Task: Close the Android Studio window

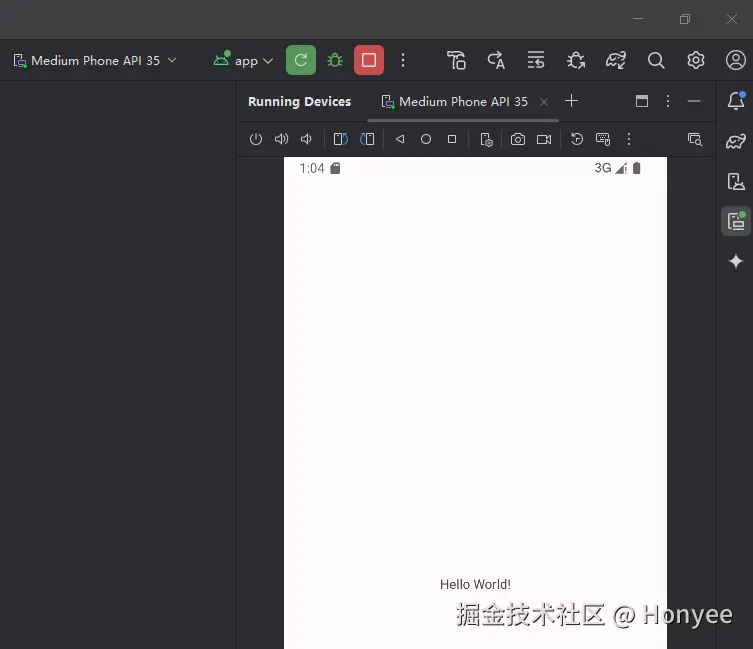Action: pos(731,19)
